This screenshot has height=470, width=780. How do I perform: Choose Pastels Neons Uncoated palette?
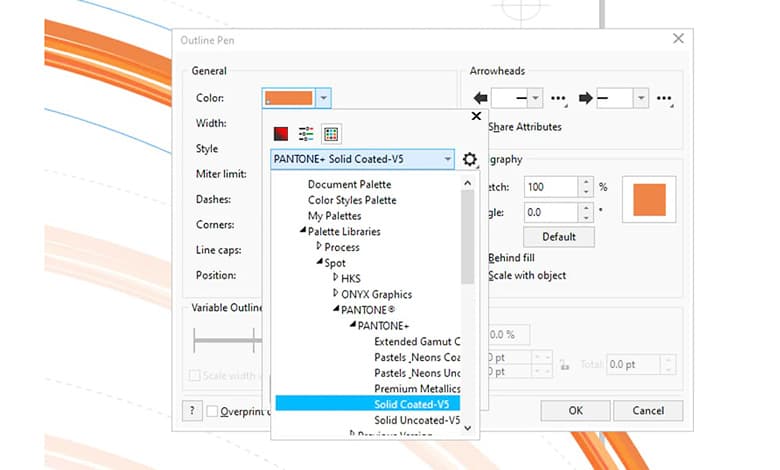[x=417, y=373]
